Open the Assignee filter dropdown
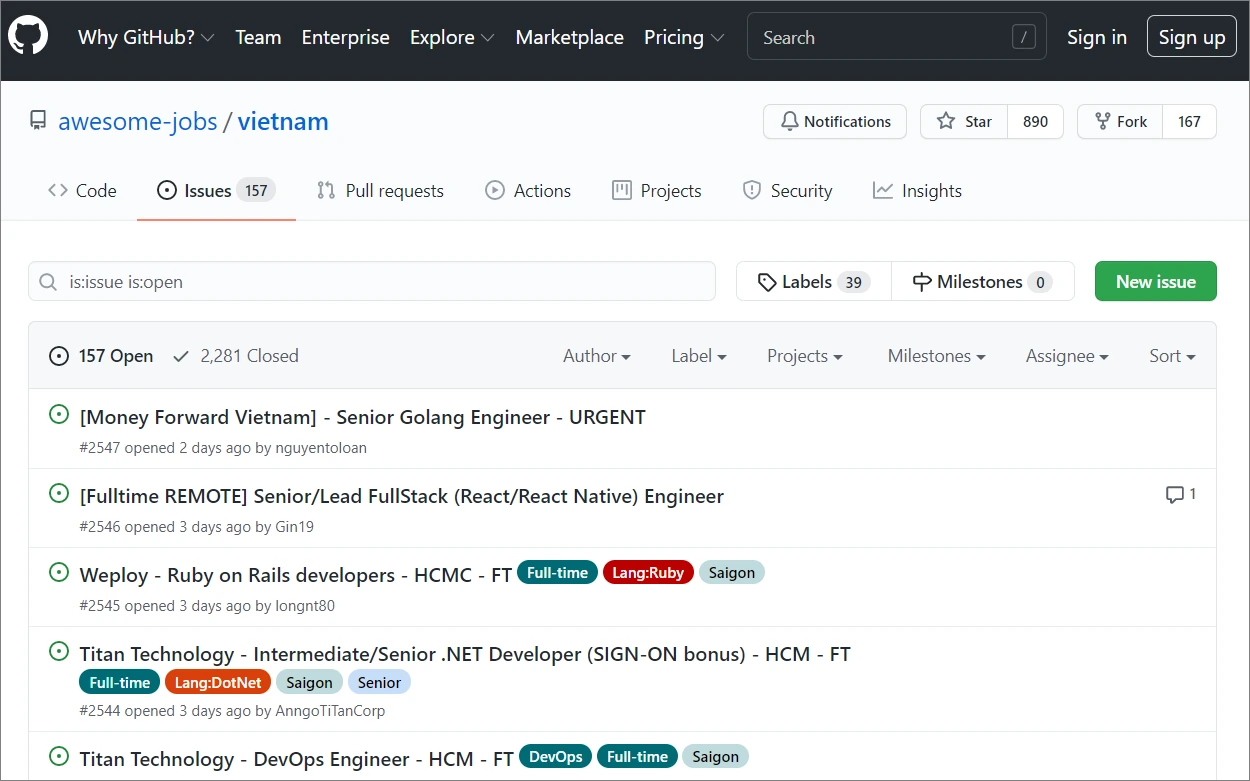This screenshot has width=1250, height=781. tap(1067, 355)
